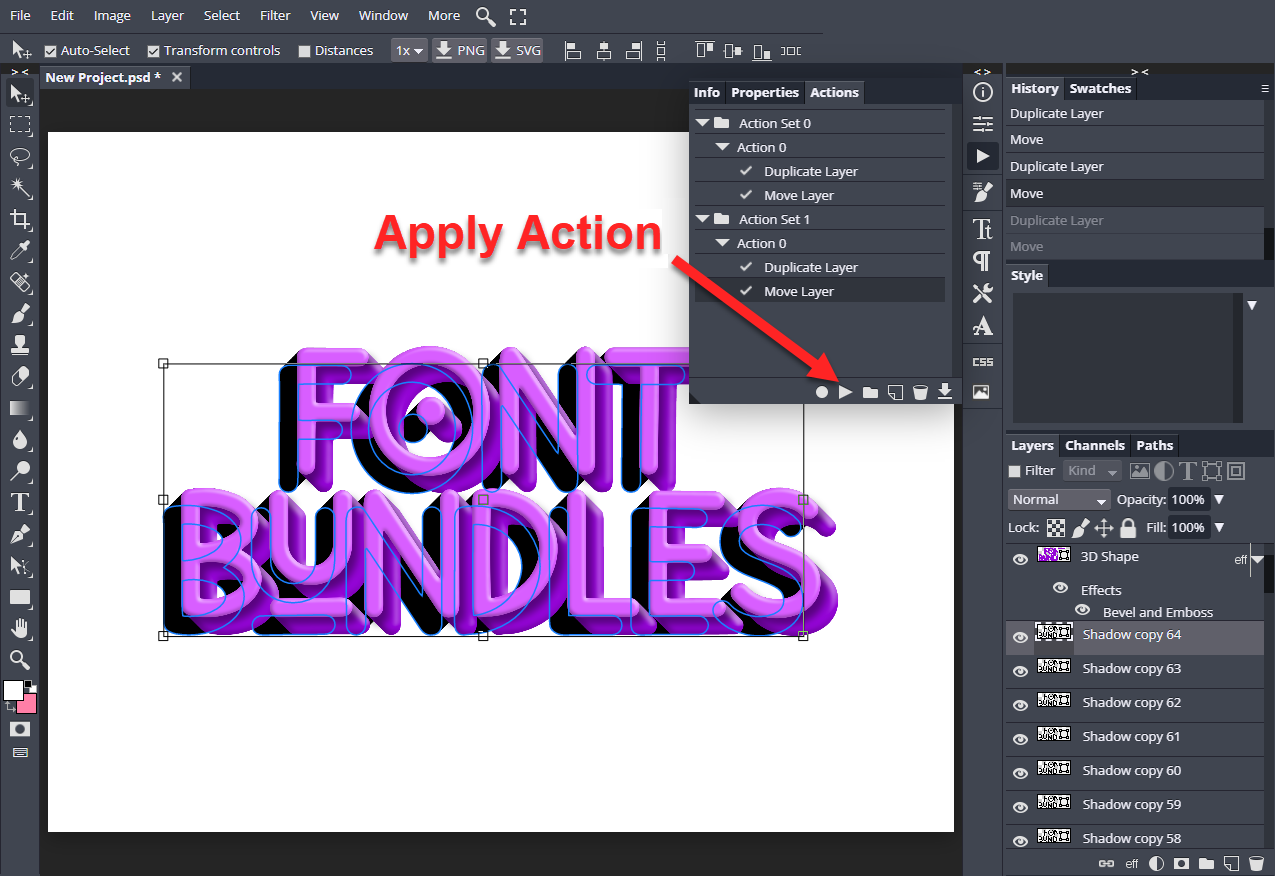1275x876 pixels.
Task: Delete selected action with trash icon
Action: [920, 392]
